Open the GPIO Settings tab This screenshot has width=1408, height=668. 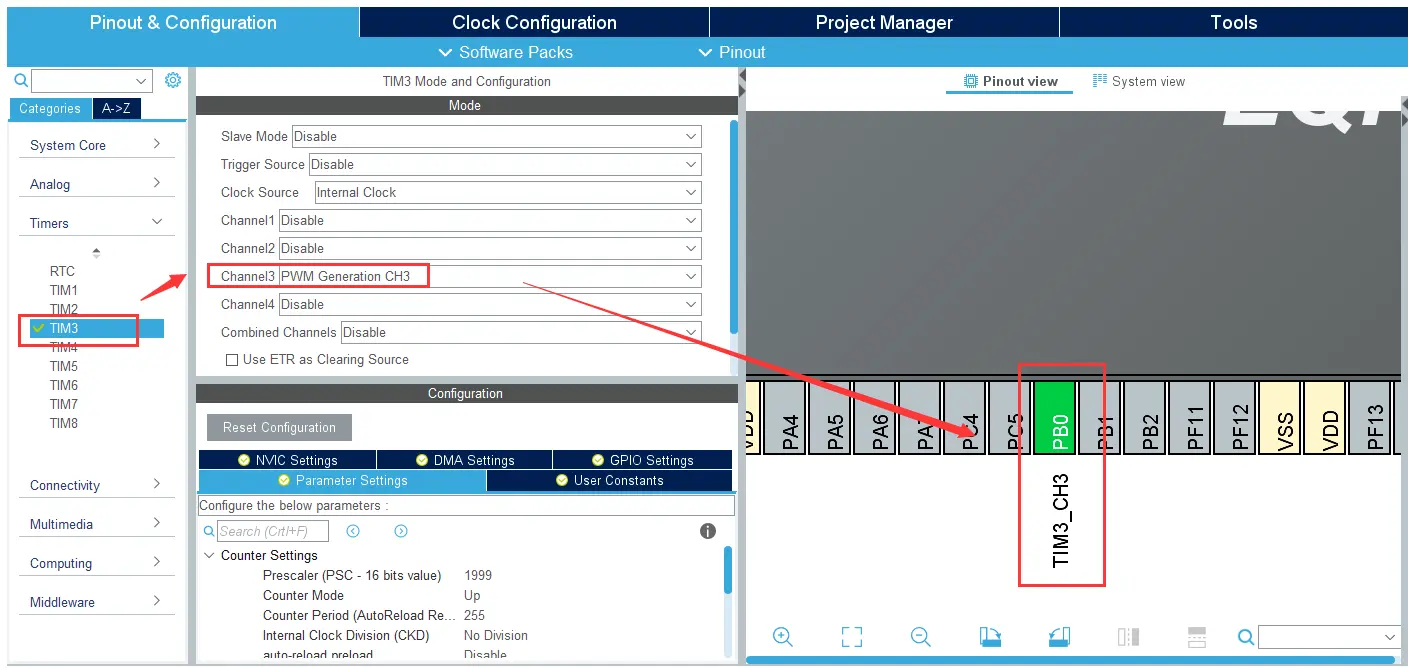click(642, 460)
